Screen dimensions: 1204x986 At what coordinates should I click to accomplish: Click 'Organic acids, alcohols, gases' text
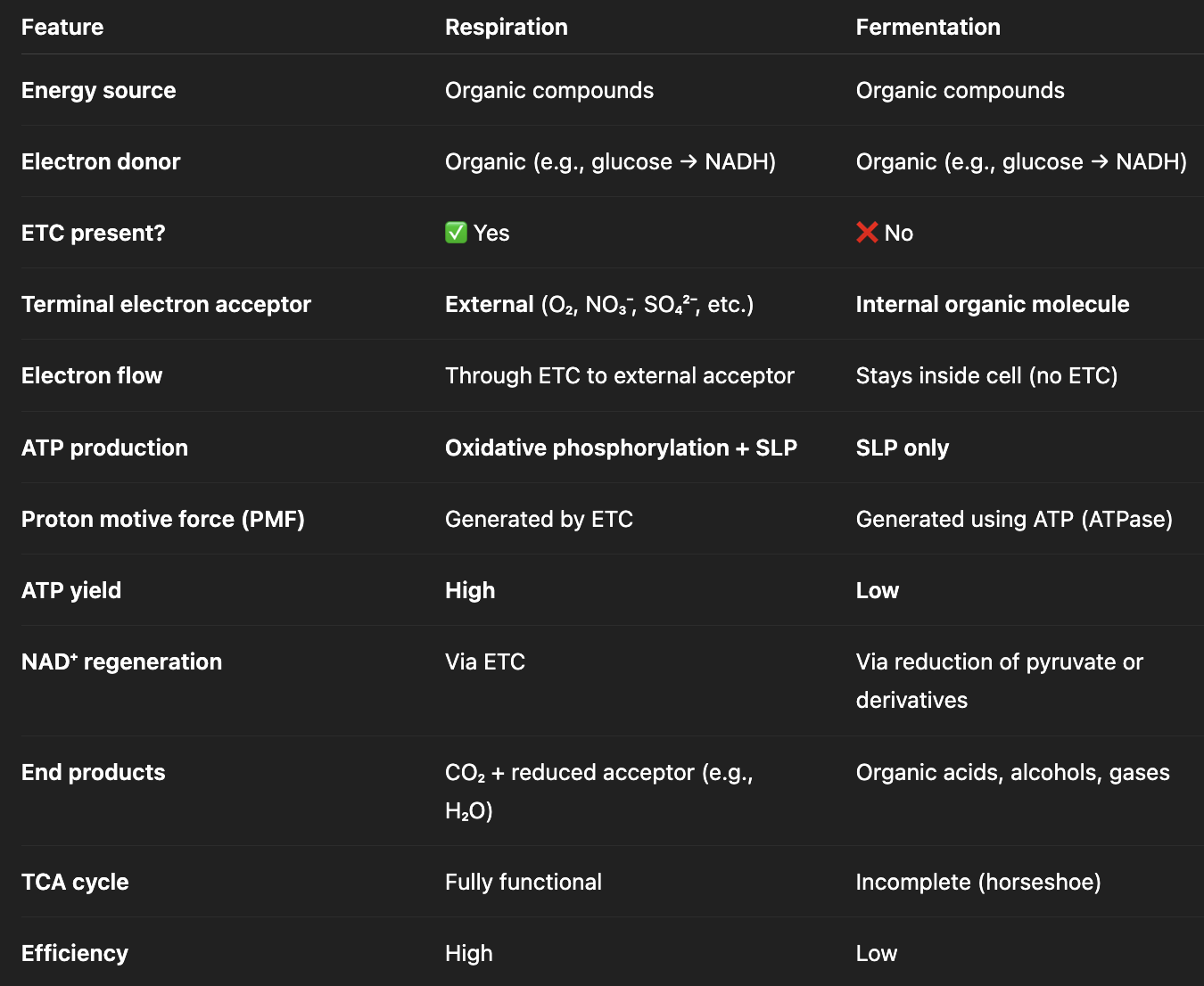pos(1012,772)
